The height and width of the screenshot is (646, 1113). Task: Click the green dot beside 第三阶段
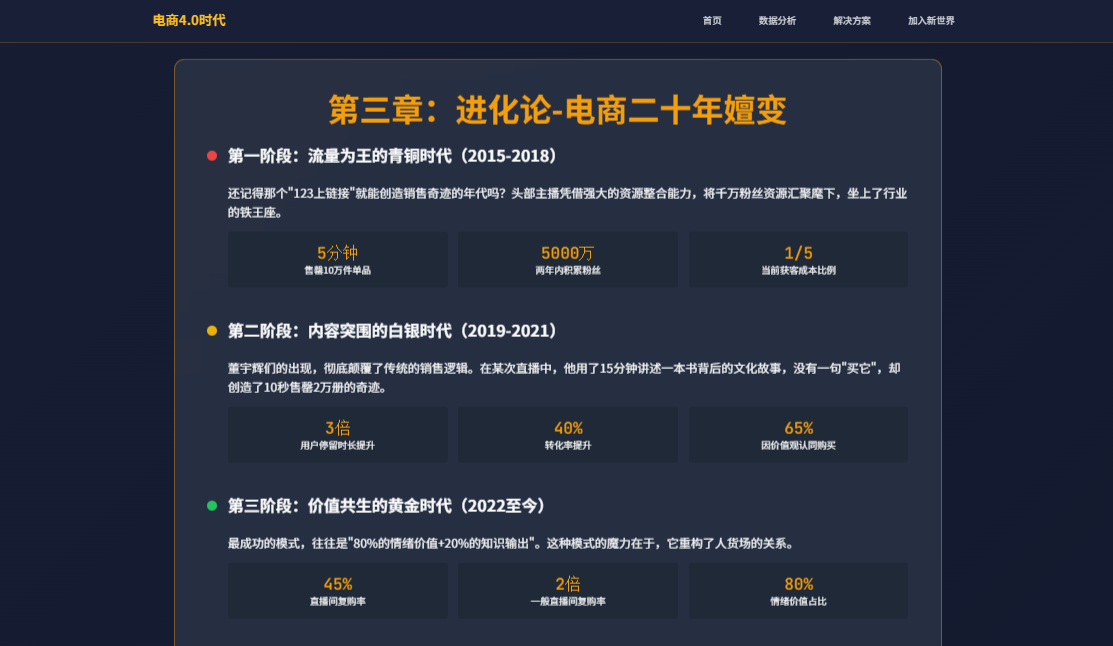[212, 506]
